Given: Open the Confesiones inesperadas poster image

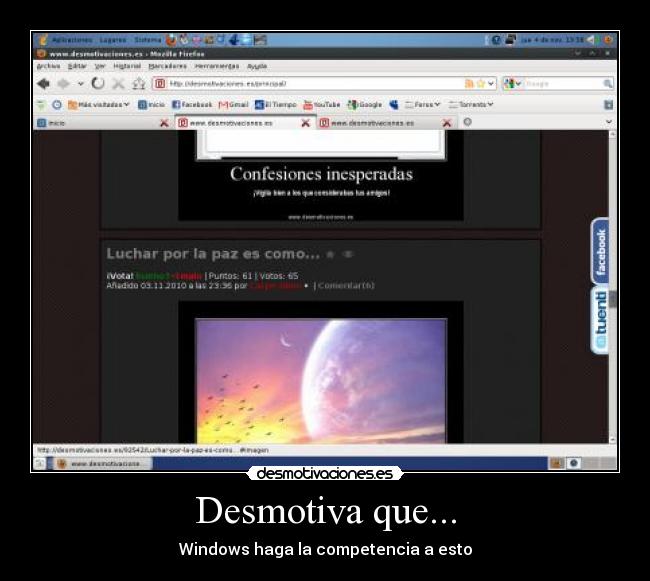Looking at the screenshot, I should [321, 175].
